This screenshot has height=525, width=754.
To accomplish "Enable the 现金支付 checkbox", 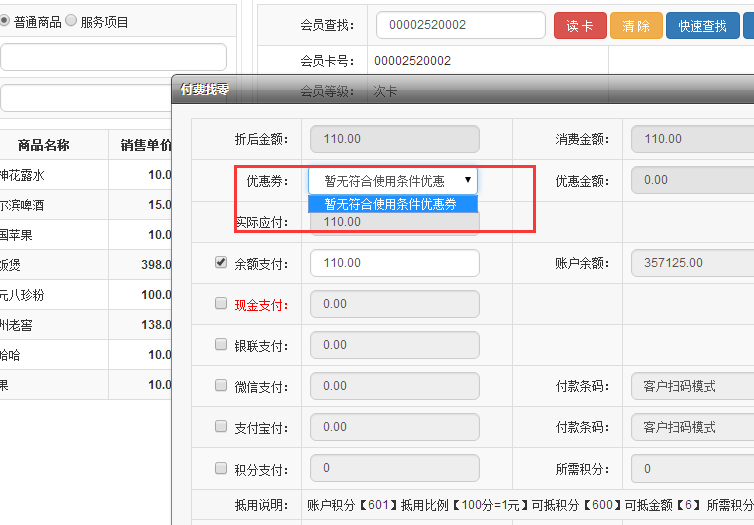I will (221, 304).
